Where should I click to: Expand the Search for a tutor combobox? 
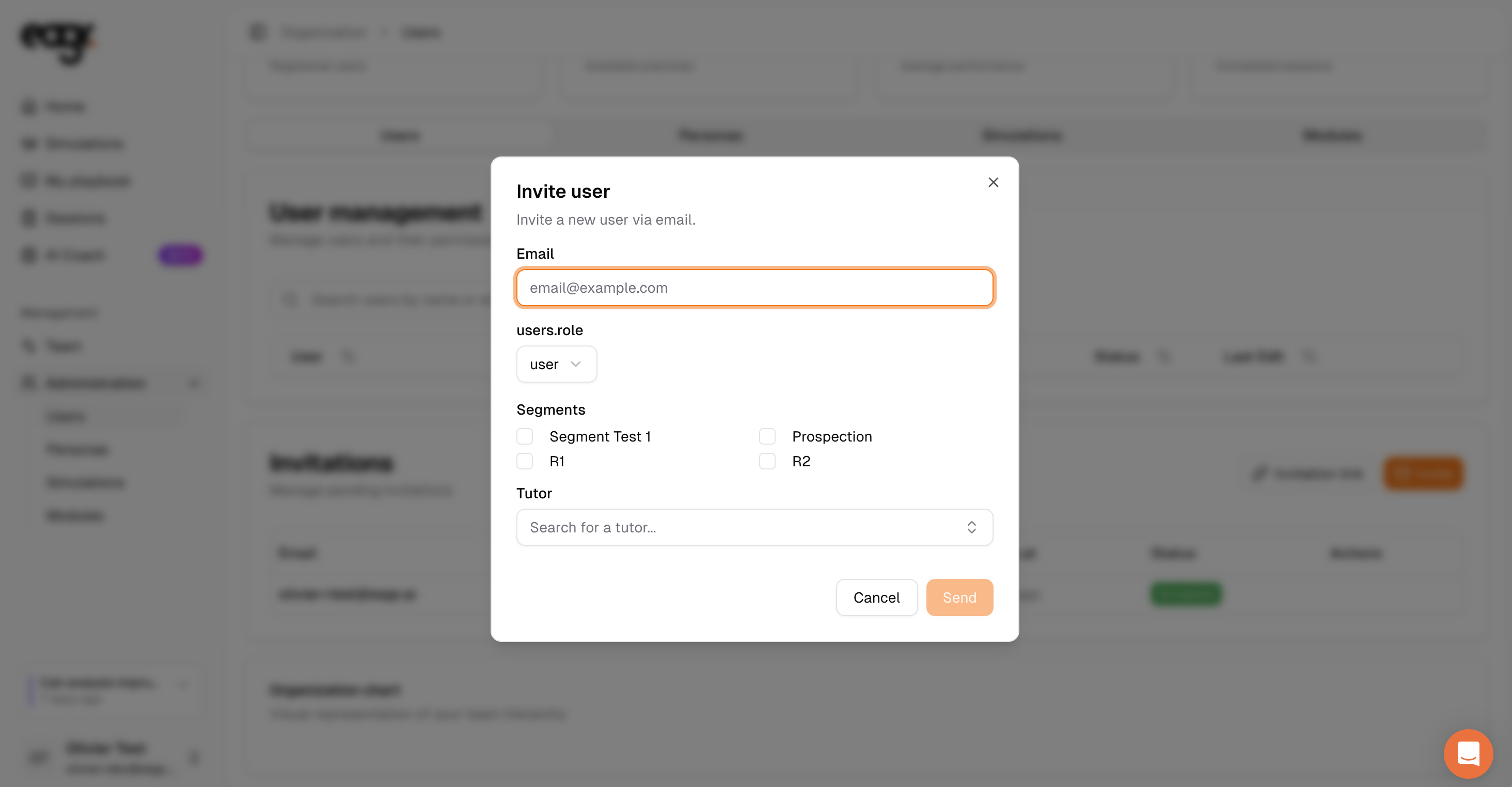pos(754,527)
